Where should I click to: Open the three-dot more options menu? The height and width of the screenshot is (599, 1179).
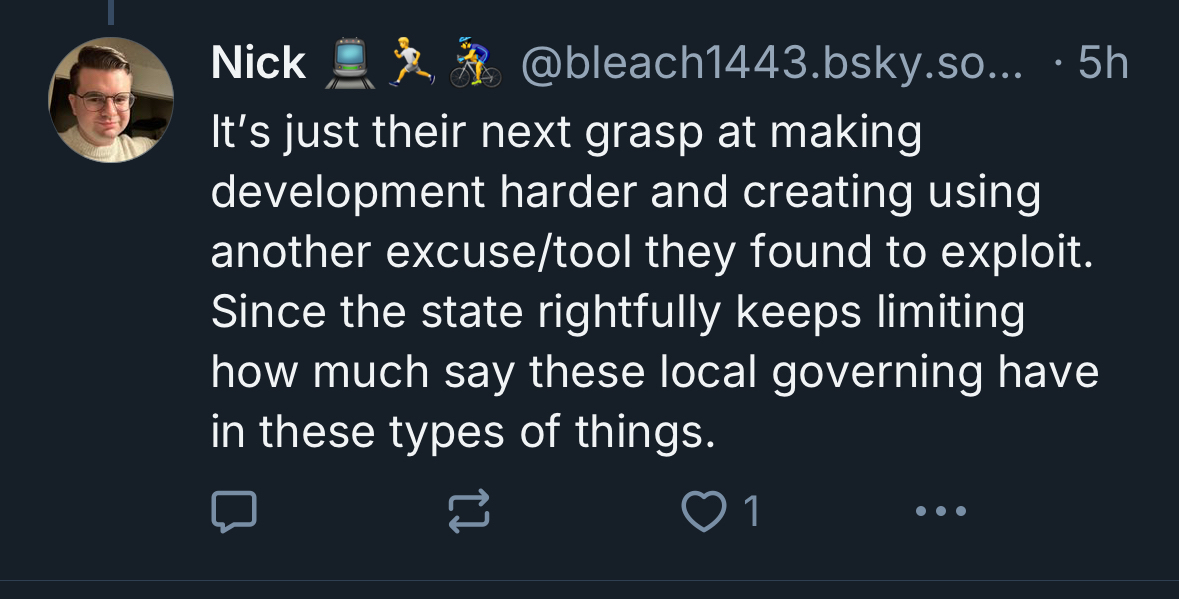pos(941,512)
